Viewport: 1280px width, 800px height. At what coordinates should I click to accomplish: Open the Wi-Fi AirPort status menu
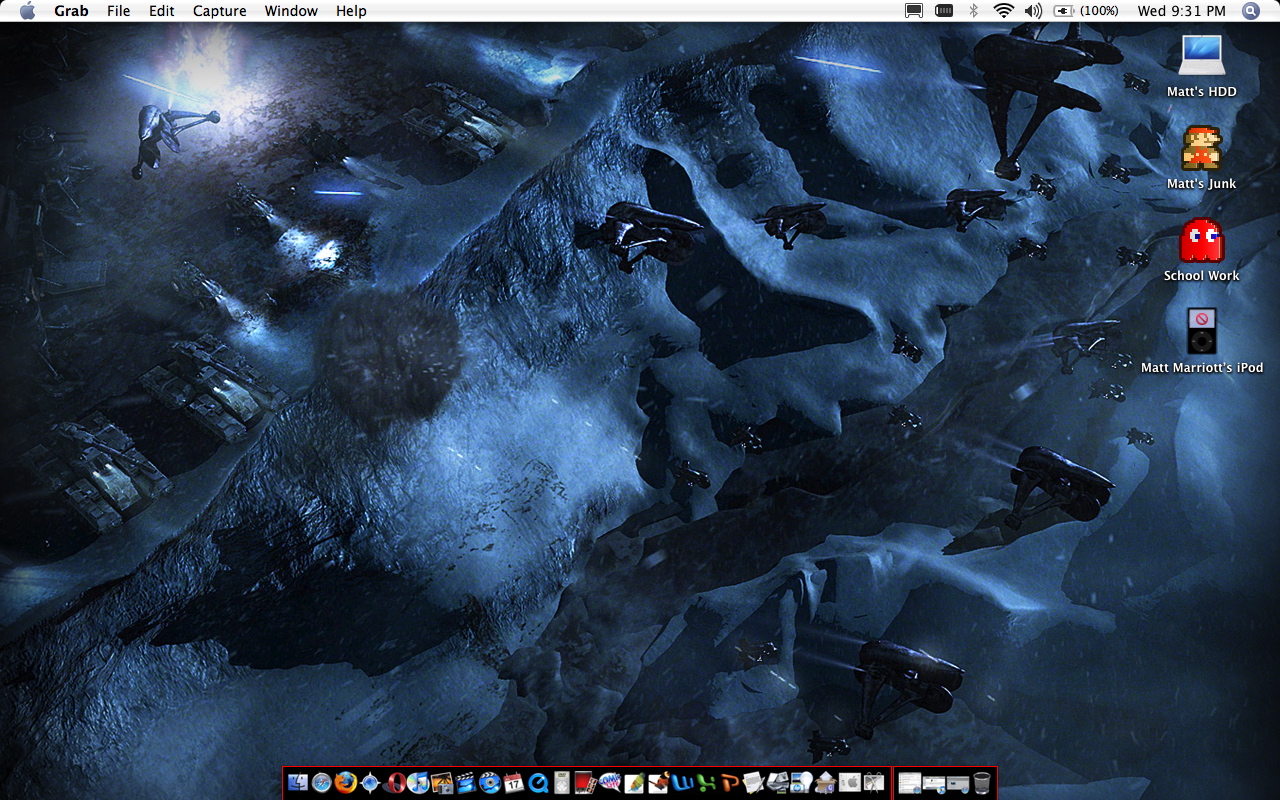coord(1003,11)
